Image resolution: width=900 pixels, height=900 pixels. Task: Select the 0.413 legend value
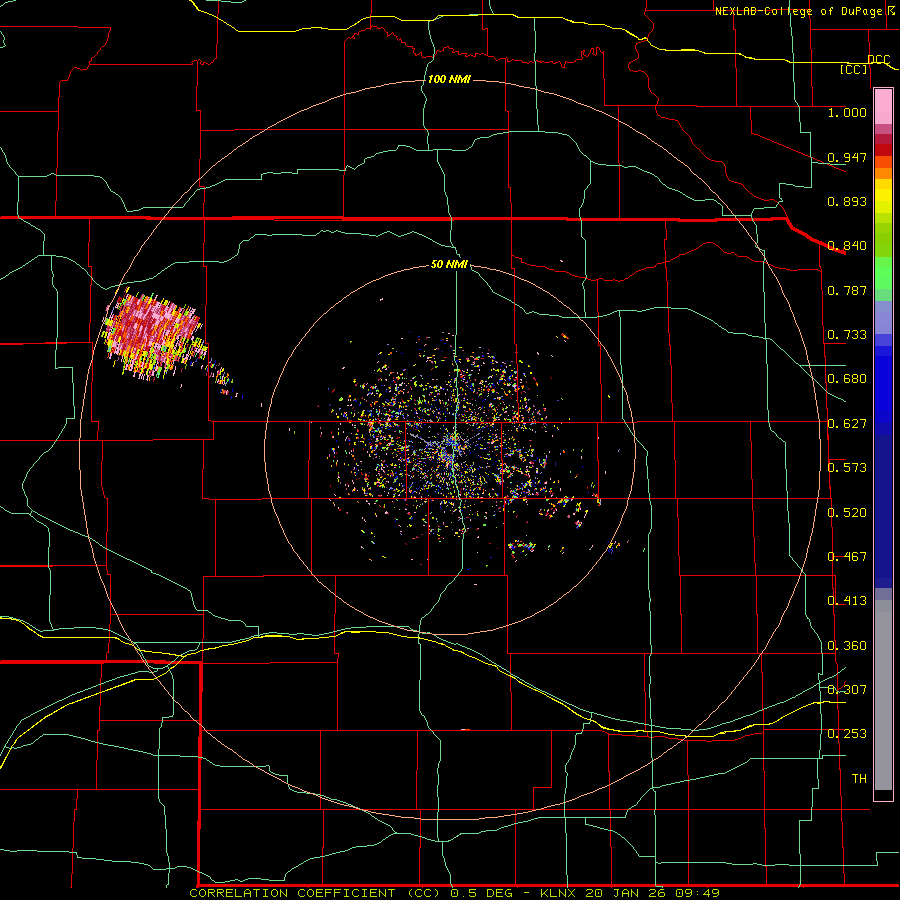coord(847,601)
